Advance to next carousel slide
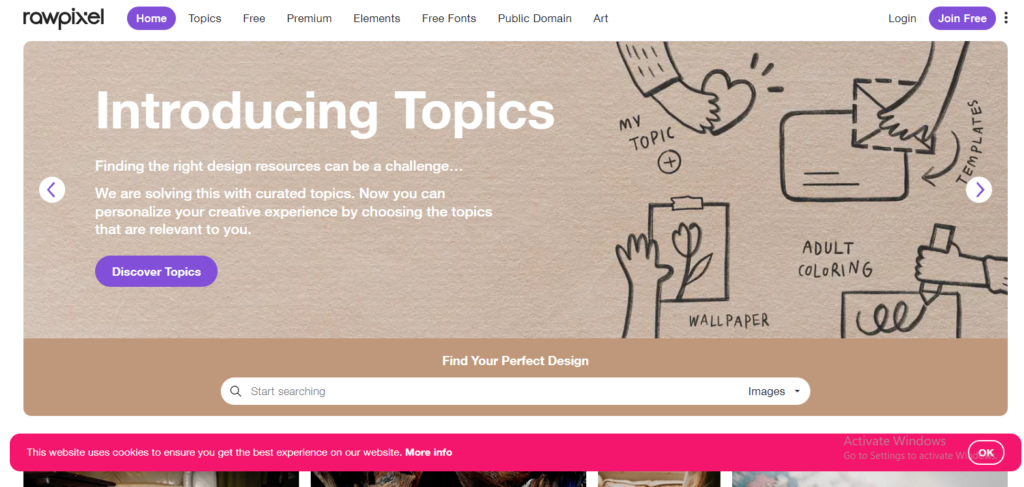1024x487 pixels. 979,189
